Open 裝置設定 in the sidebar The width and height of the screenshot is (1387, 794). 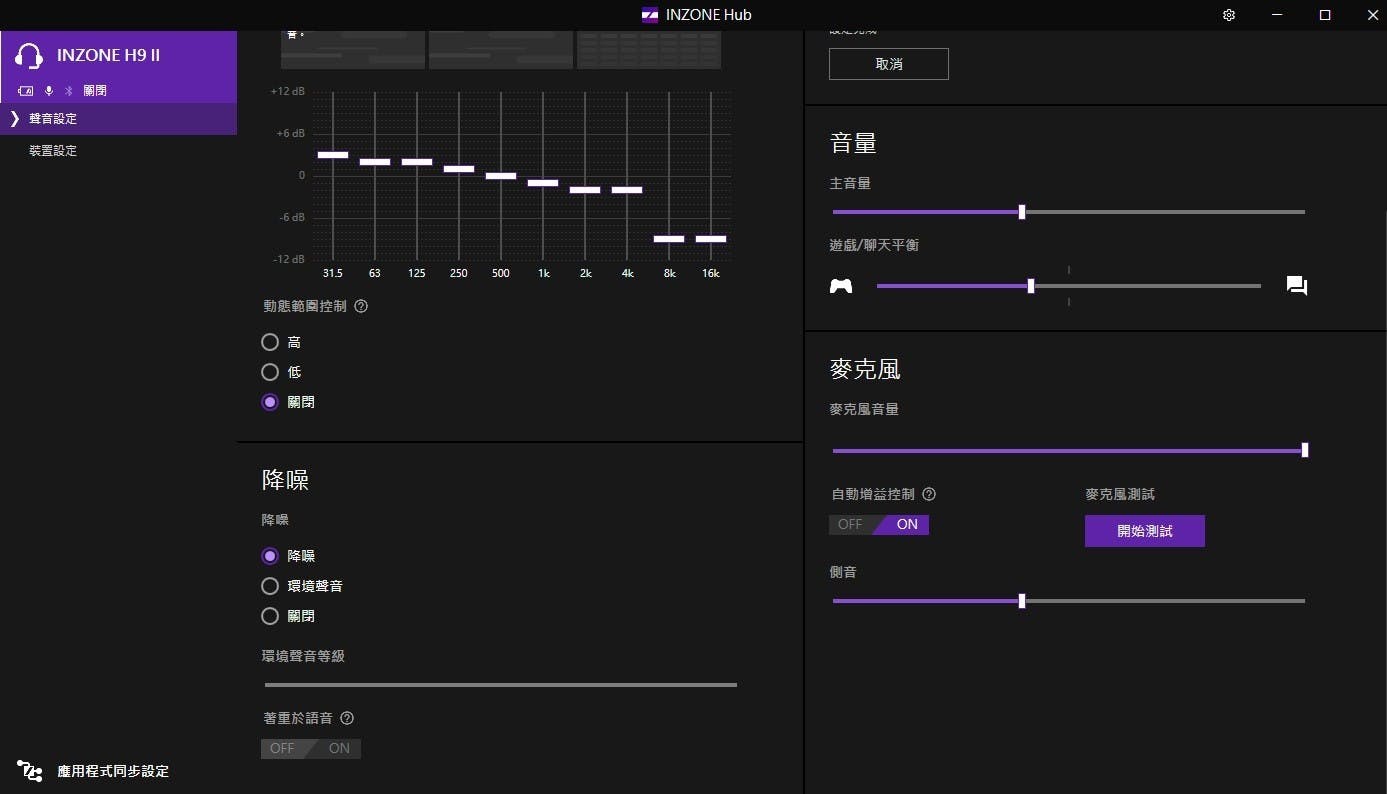(53, 151)
